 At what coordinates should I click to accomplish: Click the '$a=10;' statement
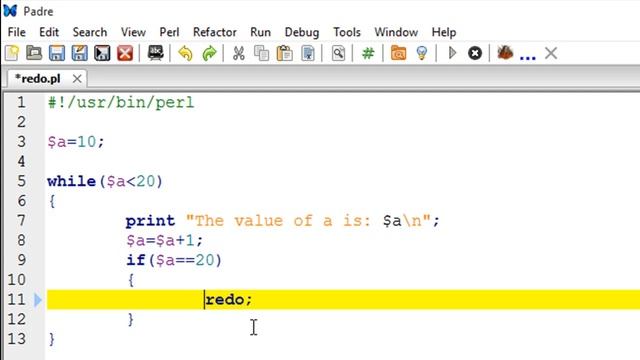[76, 142]
